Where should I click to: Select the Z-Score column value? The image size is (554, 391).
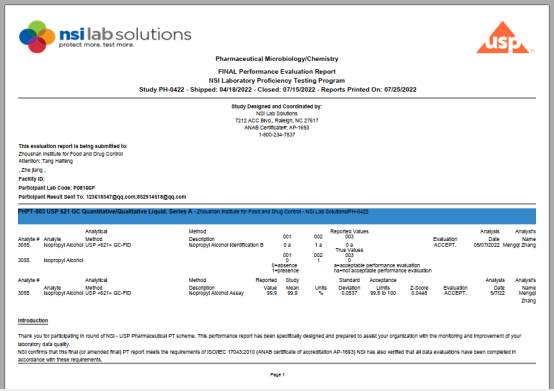[x=419, y=293]
